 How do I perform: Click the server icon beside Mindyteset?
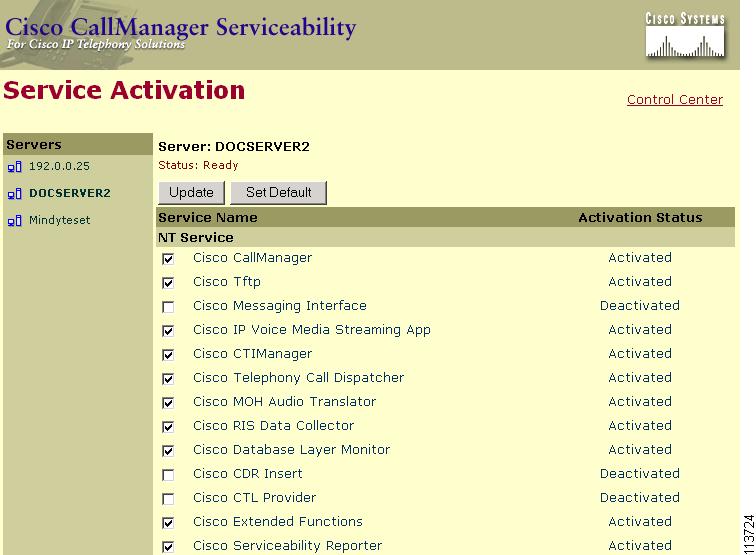(14, 221)
